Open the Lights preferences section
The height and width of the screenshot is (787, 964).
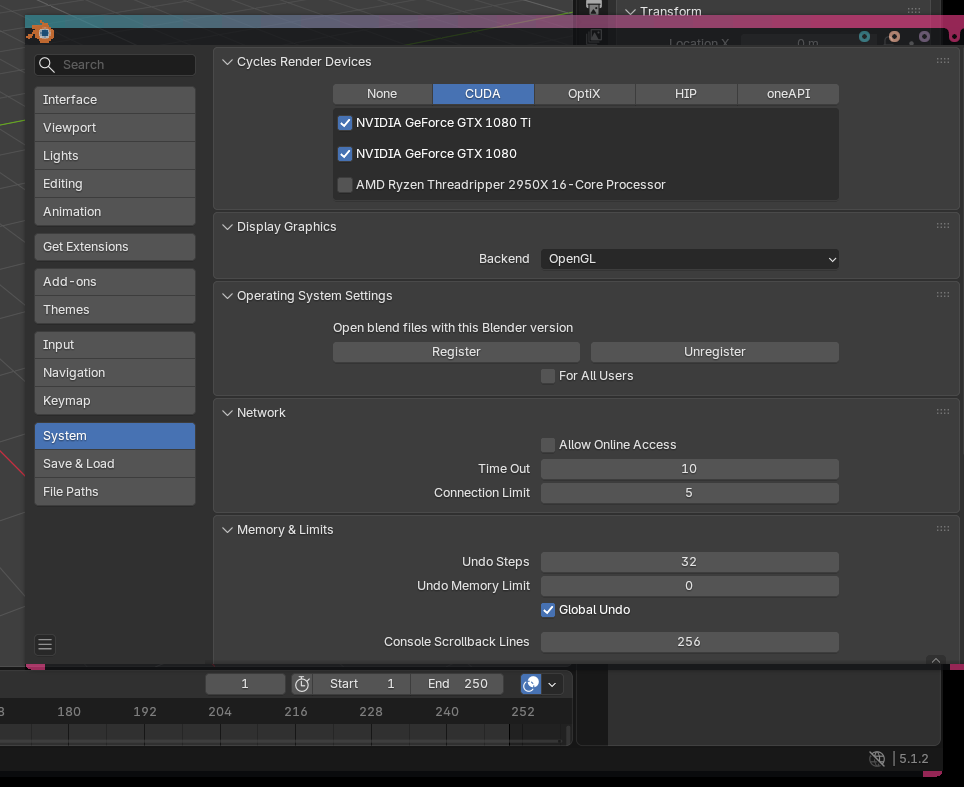[115, 156]
